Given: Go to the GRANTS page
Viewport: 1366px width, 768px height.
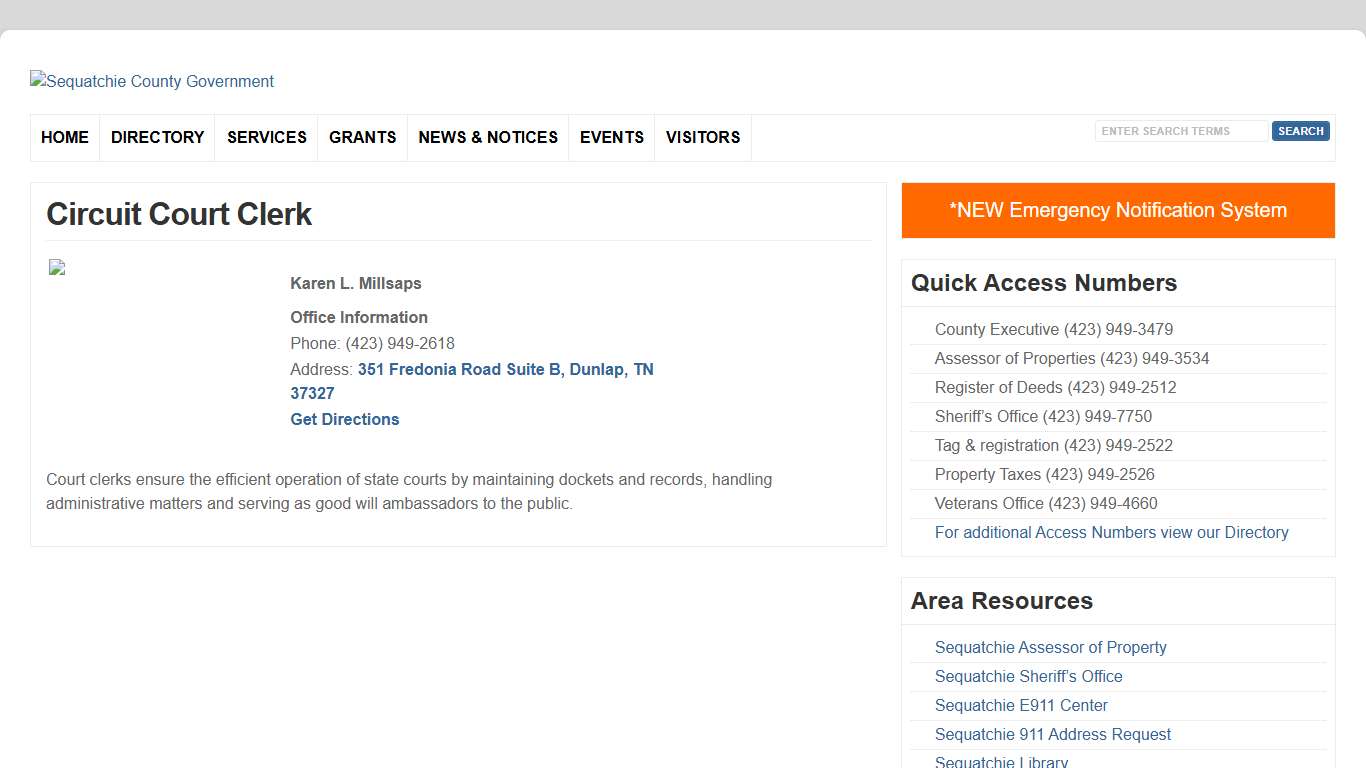Looking at the screenshot, I should [362, 138].
